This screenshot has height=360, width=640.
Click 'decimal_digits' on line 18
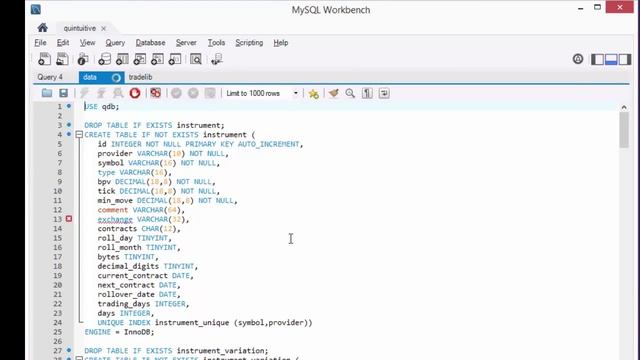pyautogui.click(x=128, y=266)
